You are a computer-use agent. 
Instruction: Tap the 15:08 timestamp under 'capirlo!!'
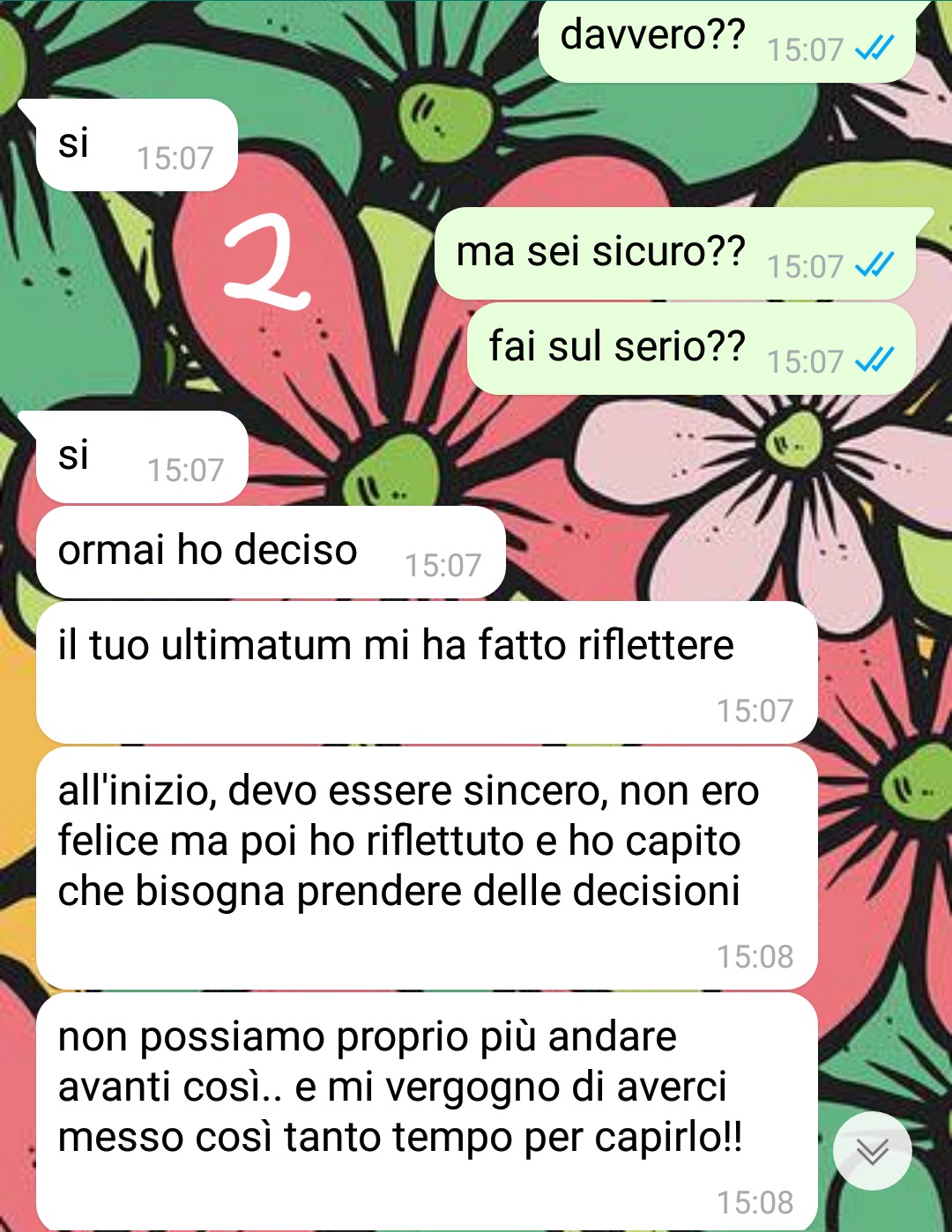pyautogui.click(x=755, y=1202)
